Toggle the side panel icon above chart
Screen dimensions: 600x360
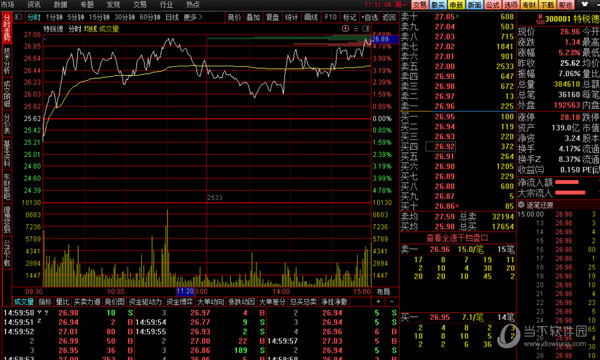point(366,29)
